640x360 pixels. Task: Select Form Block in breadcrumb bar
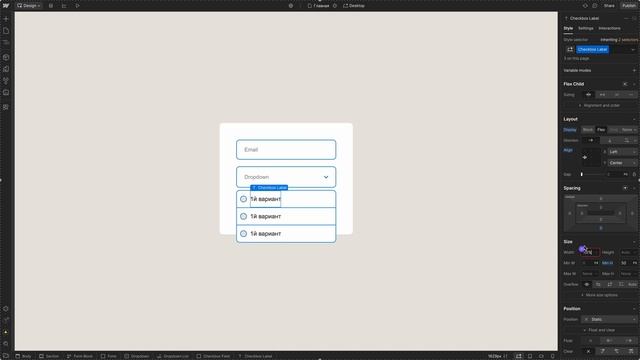(80, 356)
